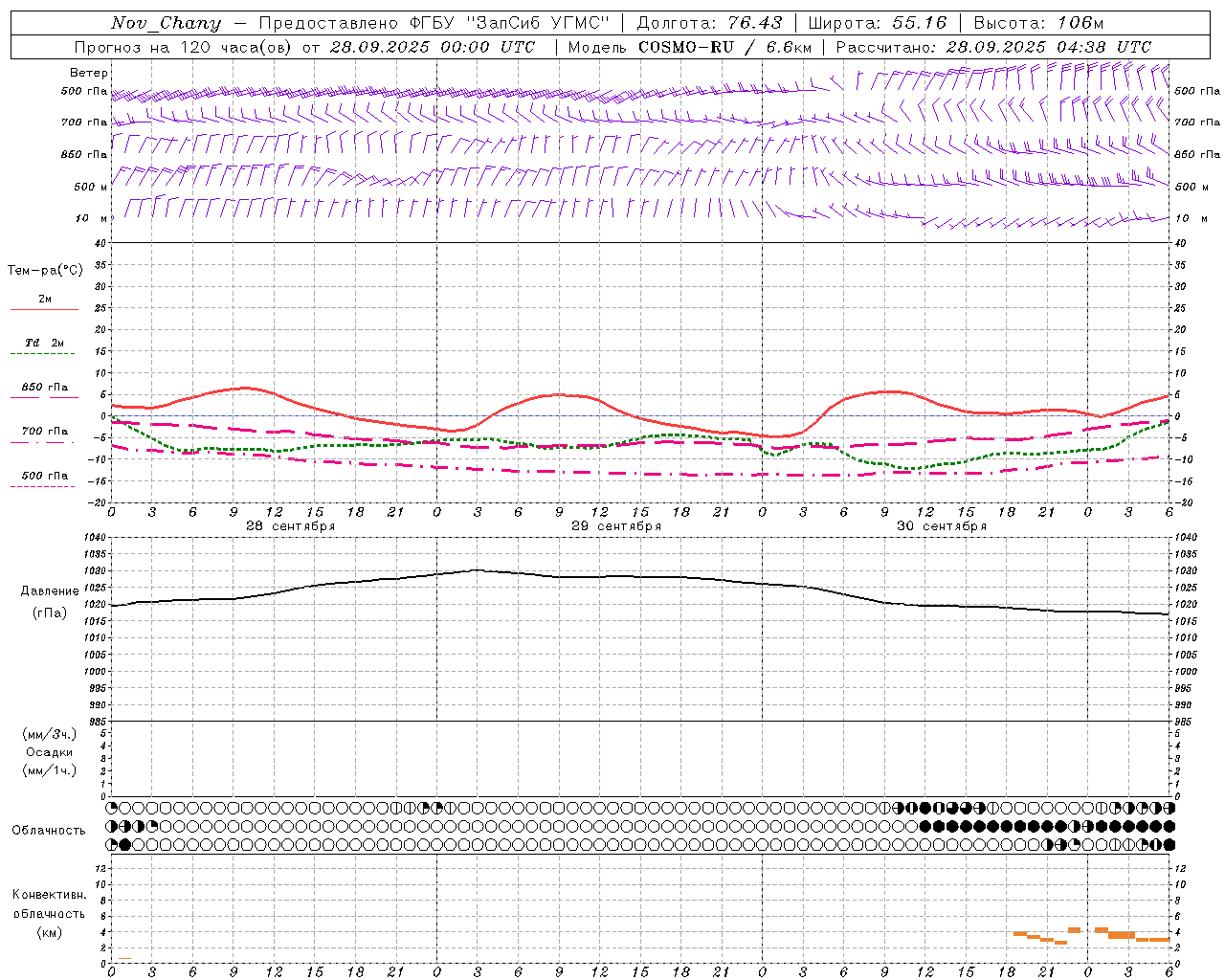Click the "Высота: 106м" header value

[x=1038, y=23]
